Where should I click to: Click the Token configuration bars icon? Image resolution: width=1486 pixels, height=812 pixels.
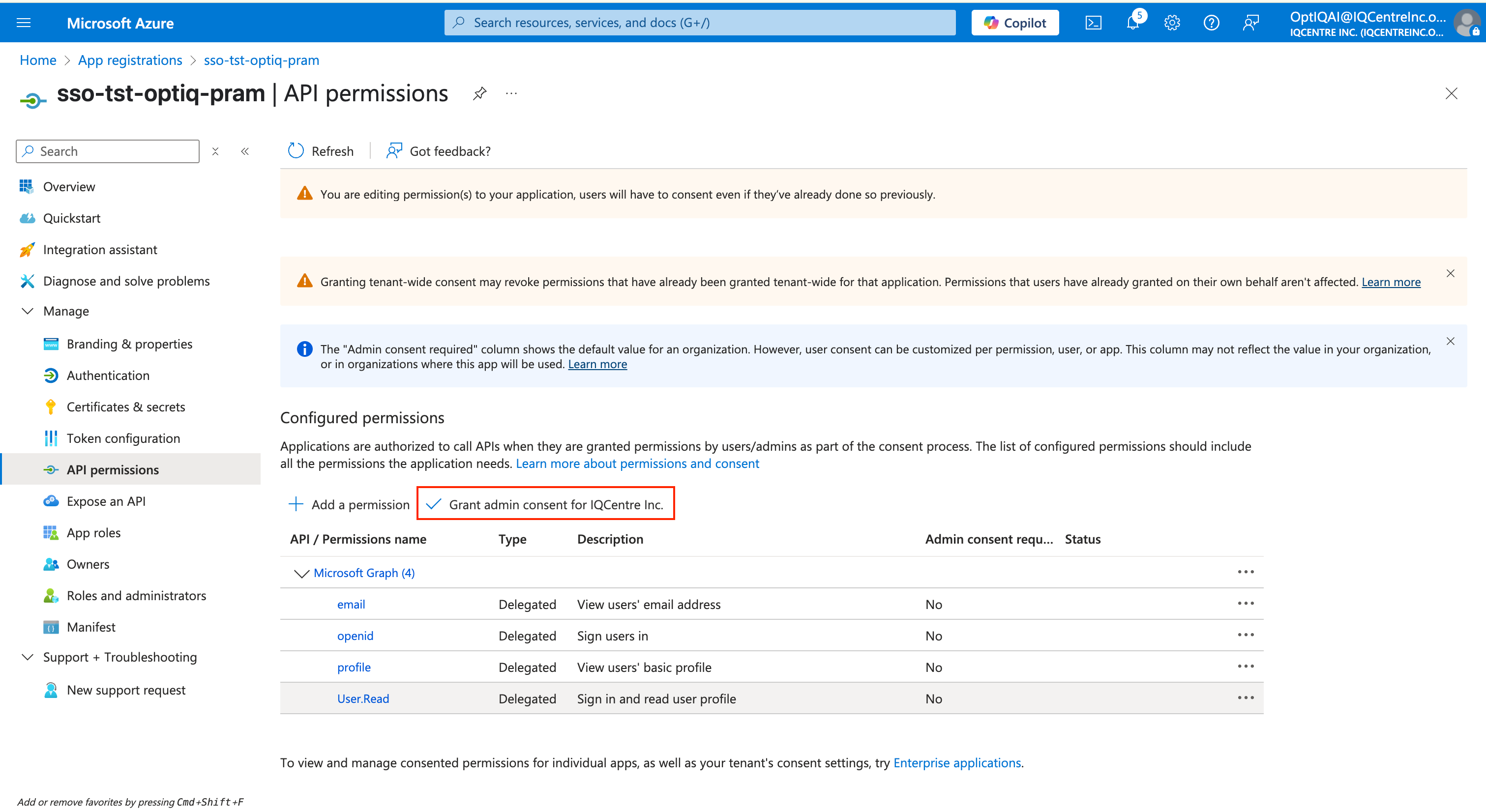51,438
